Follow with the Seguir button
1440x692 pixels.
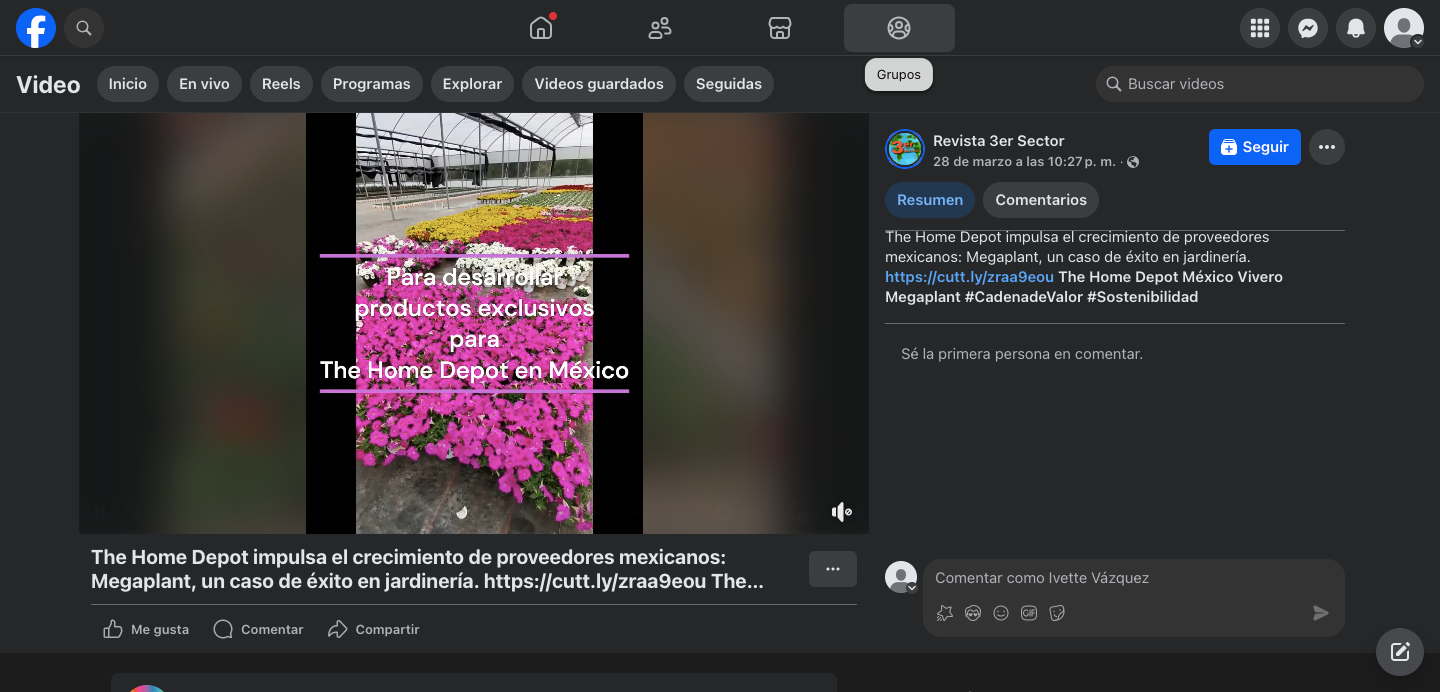click(x=1255, y=147)
